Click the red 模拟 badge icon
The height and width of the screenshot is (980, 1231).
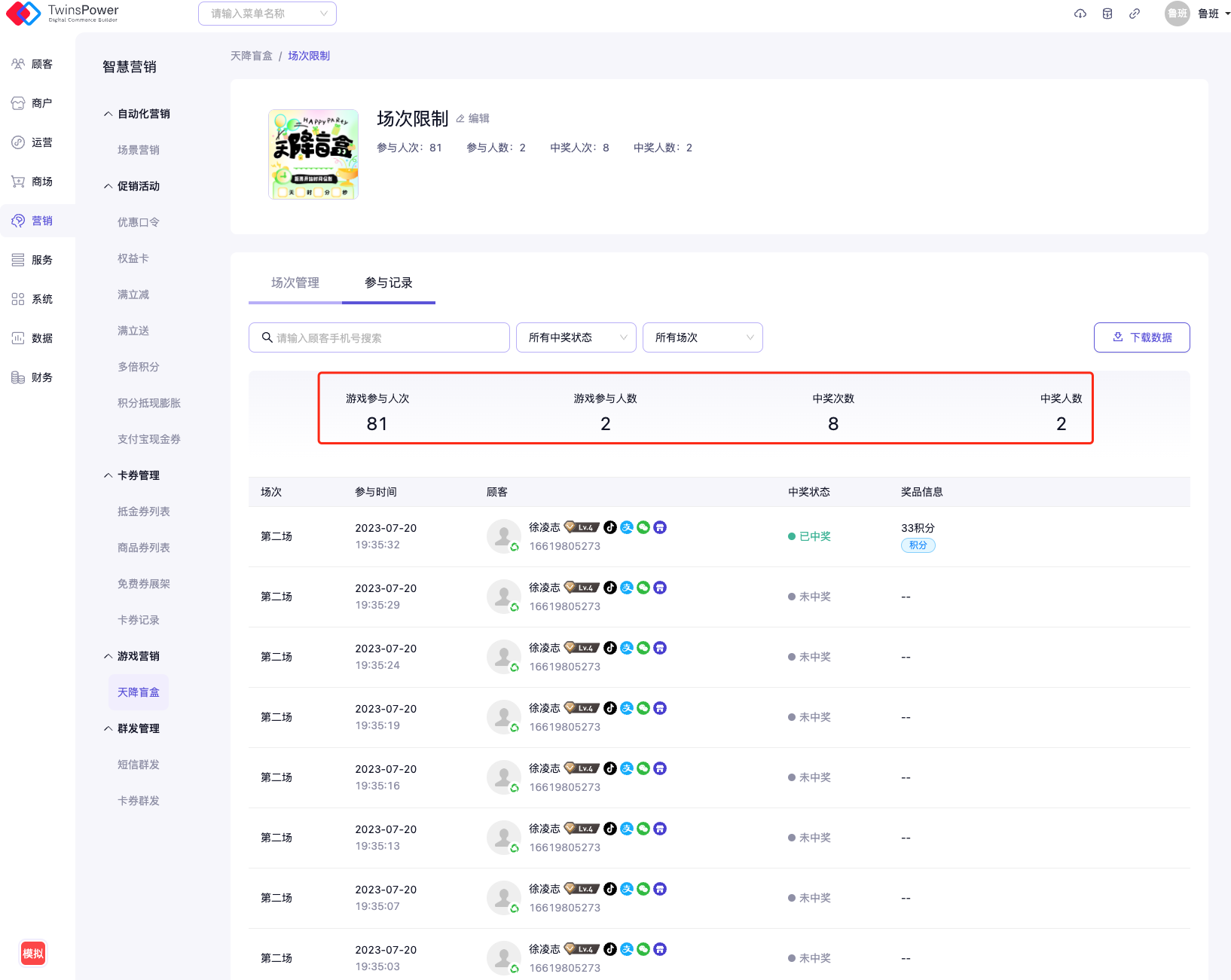point(33,954)
